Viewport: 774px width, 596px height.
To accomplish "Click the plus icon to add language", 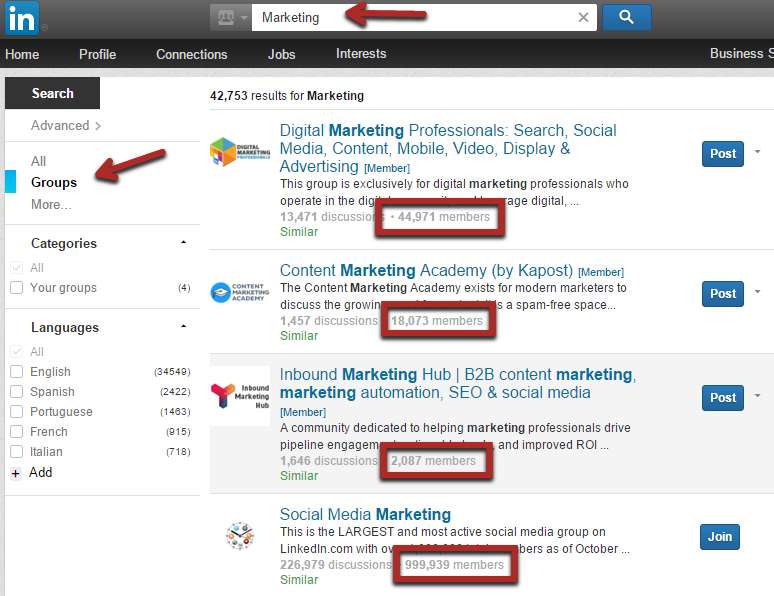I will click(x=15, y=473).
